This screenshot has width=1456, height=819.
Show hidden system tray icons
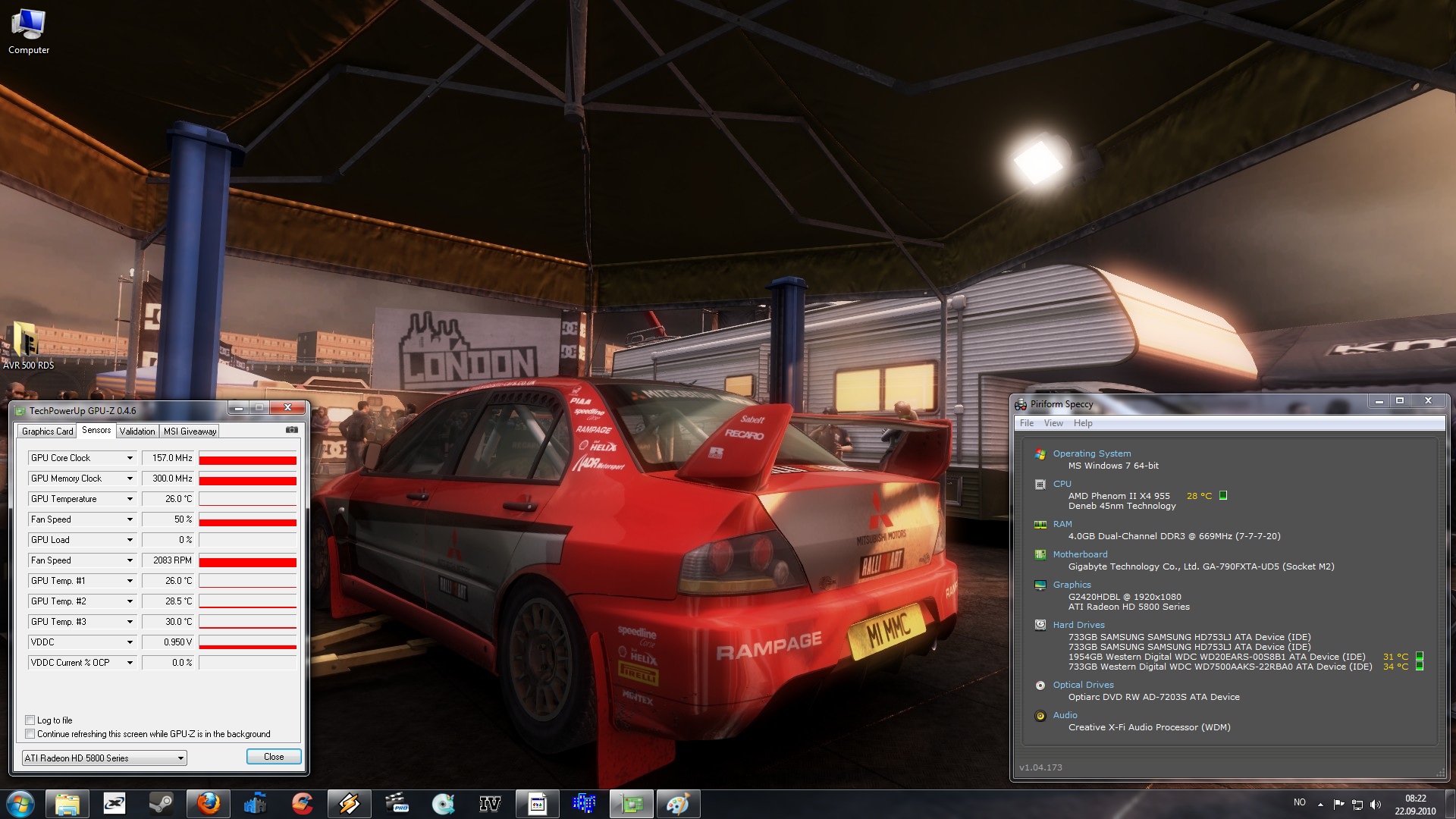tap(1320, 805)
